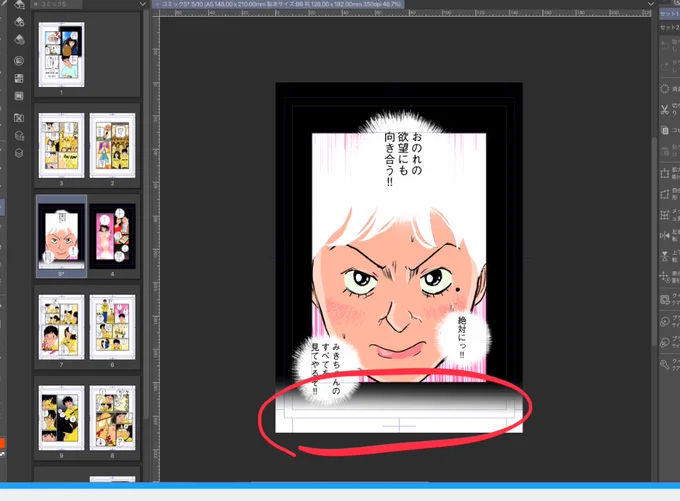The height and width of the screenshot is (501, 680).
Task: Select page 9 thumbnail in page manager
Action: (61, 418)
